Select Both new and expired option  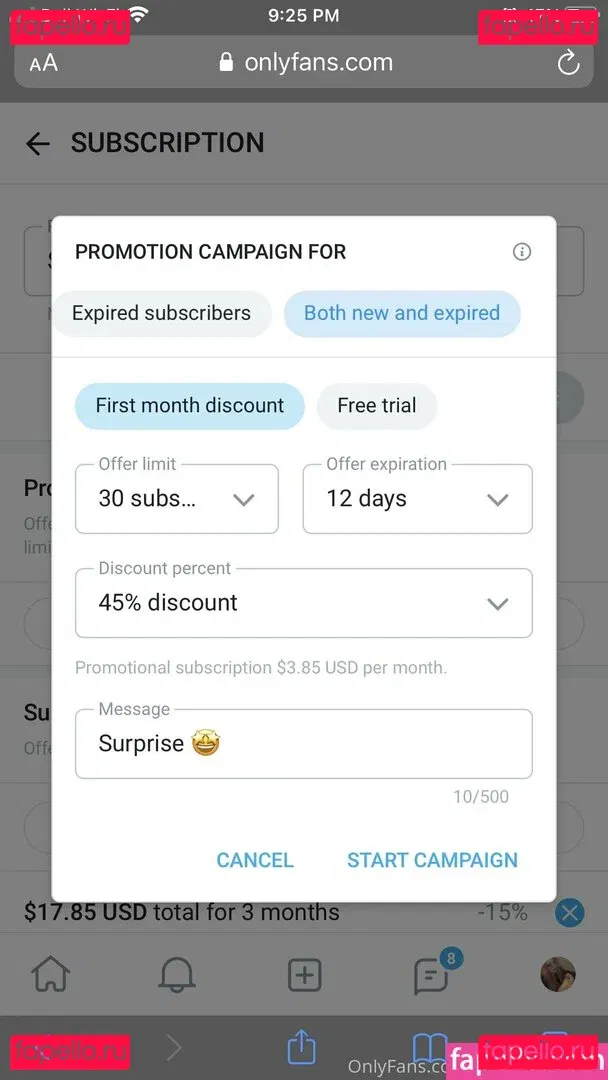click(x=402, y=314)
